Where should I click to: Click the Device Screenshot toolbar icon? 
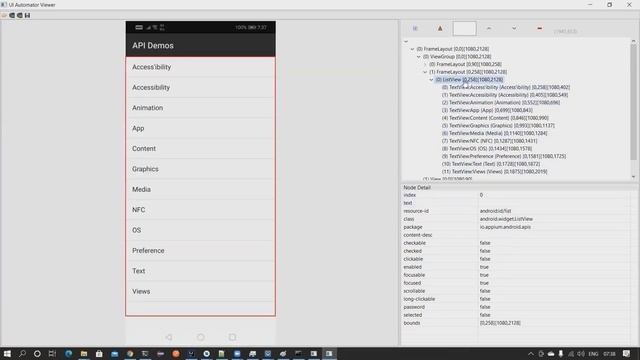tap(12, 16)
